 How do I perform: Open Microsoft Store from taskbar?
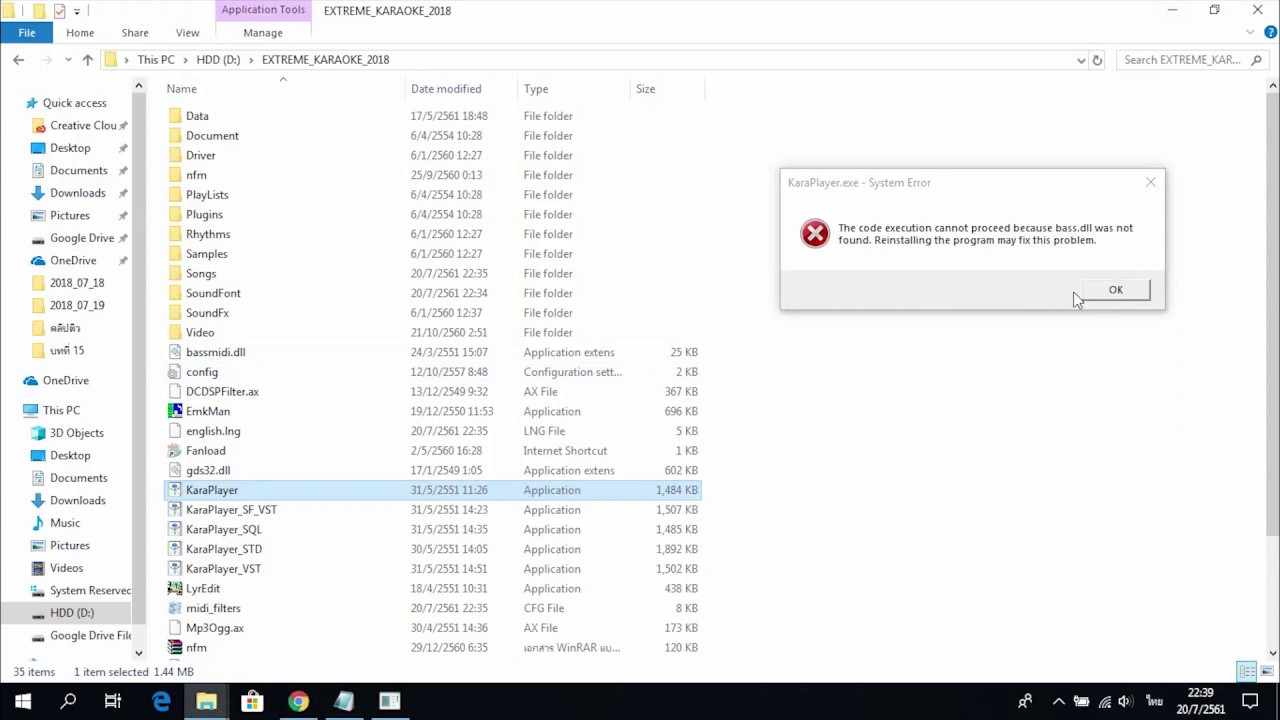[252, 701]
